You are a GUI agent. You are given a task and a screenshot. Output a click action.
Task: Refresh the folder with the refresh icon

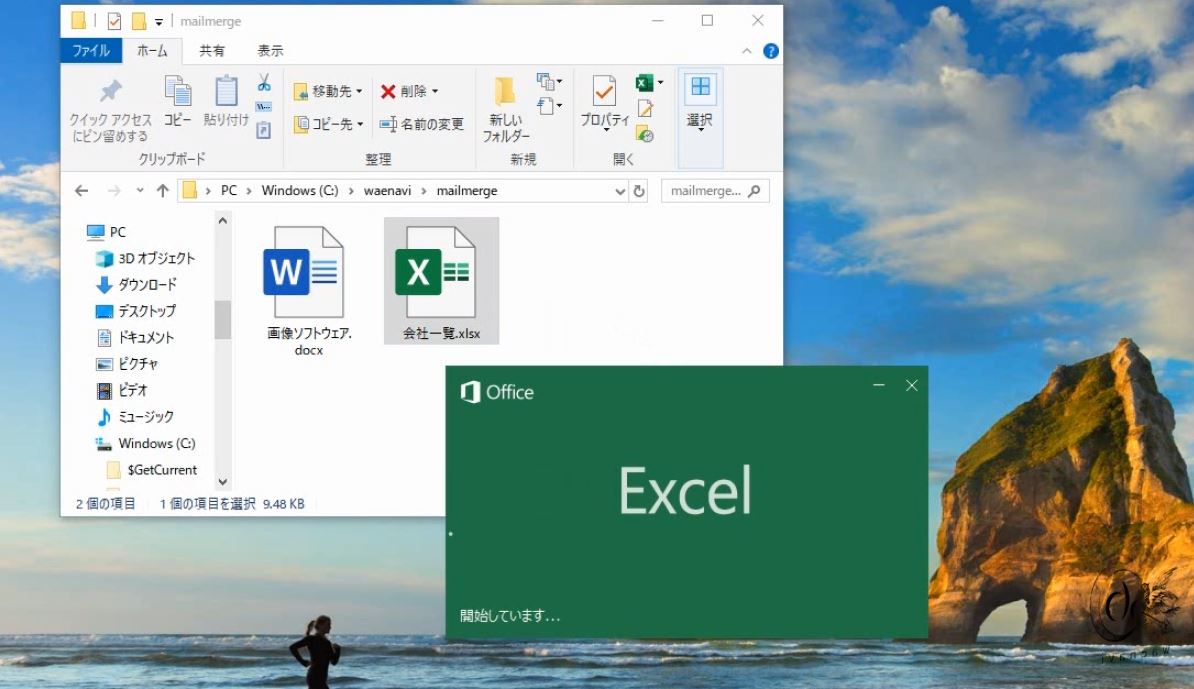point(639,190)
